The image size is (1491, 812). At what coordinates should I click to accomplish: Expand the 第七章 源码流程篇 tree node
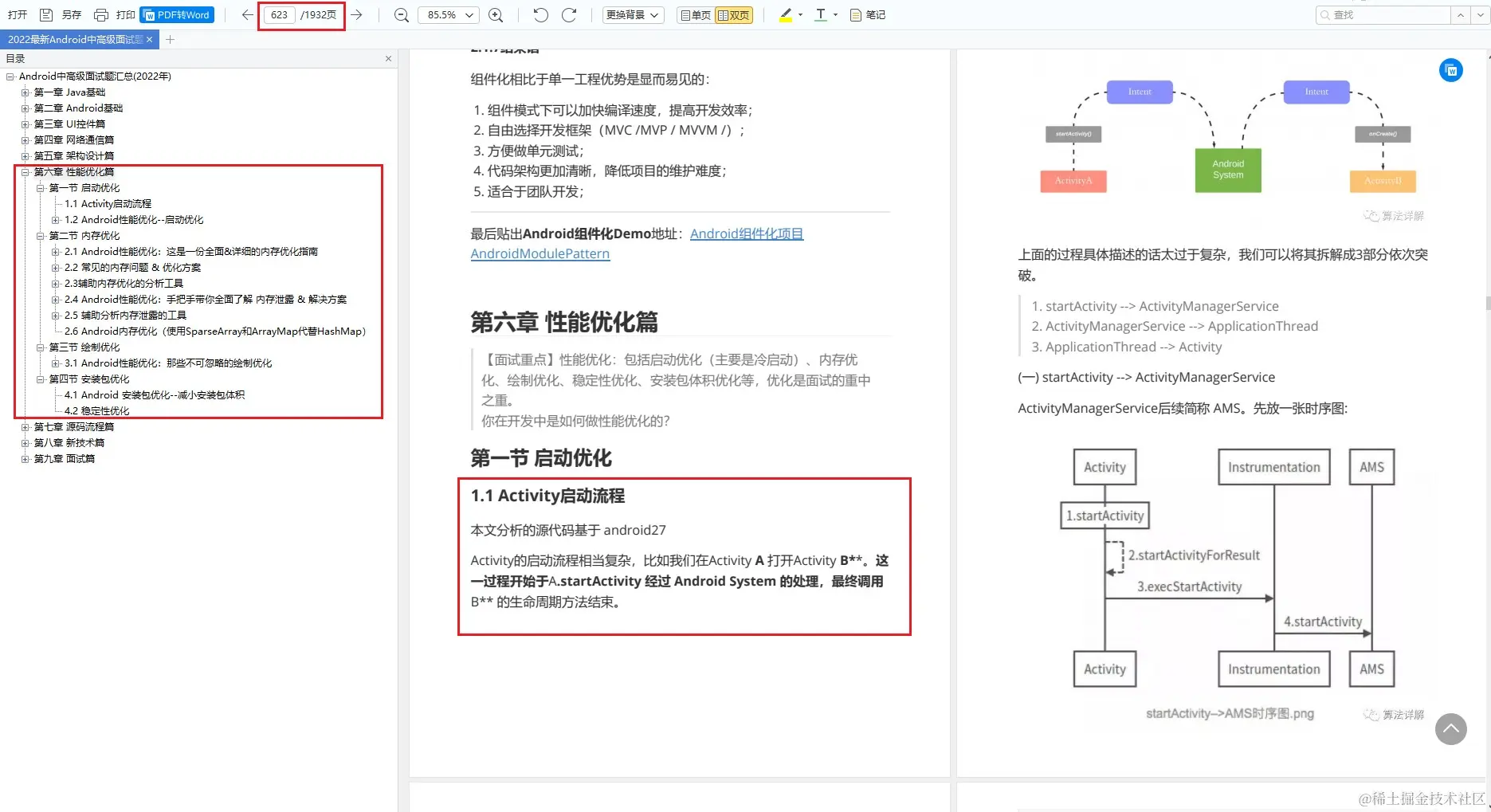[x=25, y=426]
